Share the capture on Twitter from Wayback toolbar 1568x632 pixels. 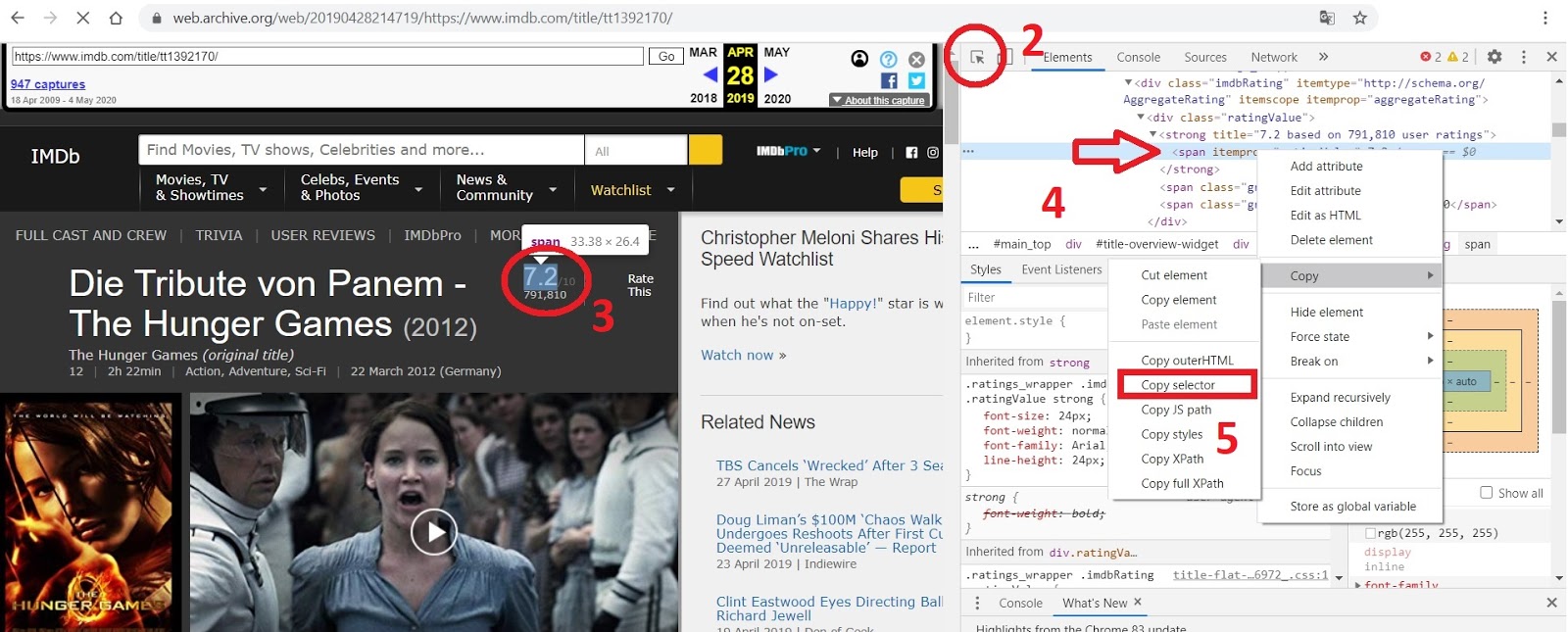(x=916, y=80)
